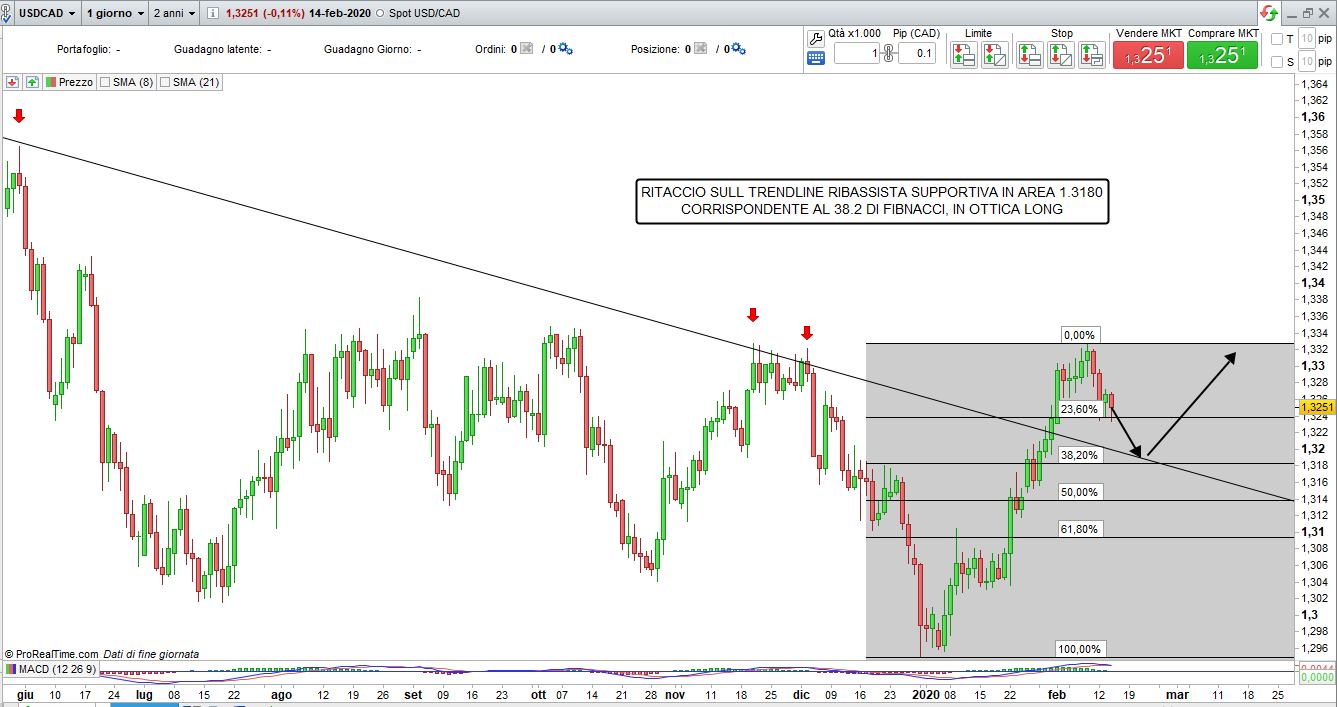Screen dimensions: 1337x707
Task: Enable the SMA (21) checkbox
Action: [x=165, y=82]
